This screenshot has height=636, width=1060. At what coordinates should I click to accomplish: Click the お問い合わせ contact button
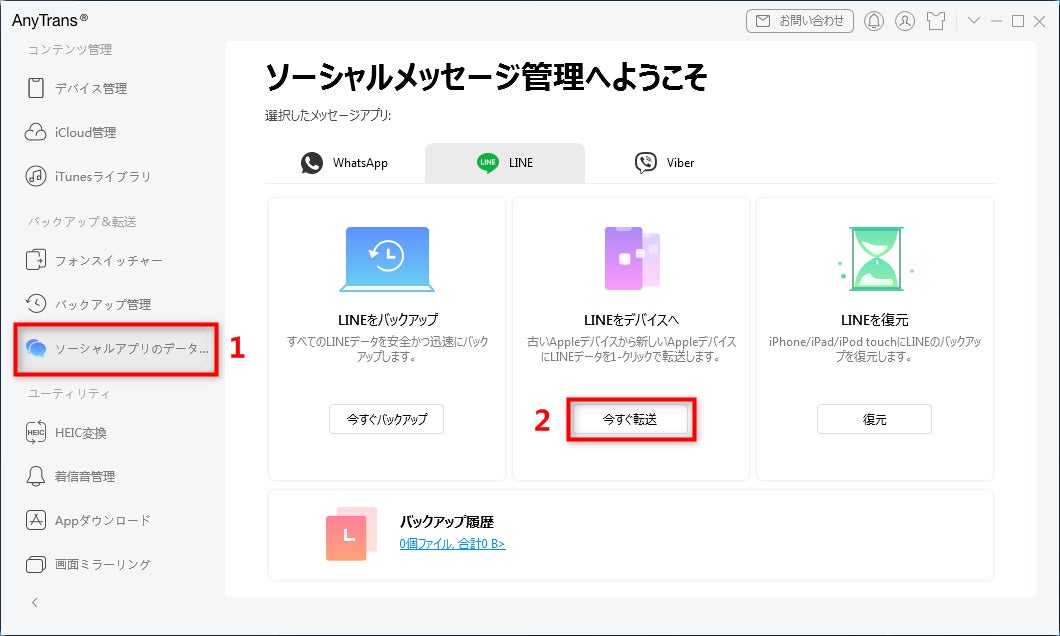pyautogui.click(x=800, y=21)
